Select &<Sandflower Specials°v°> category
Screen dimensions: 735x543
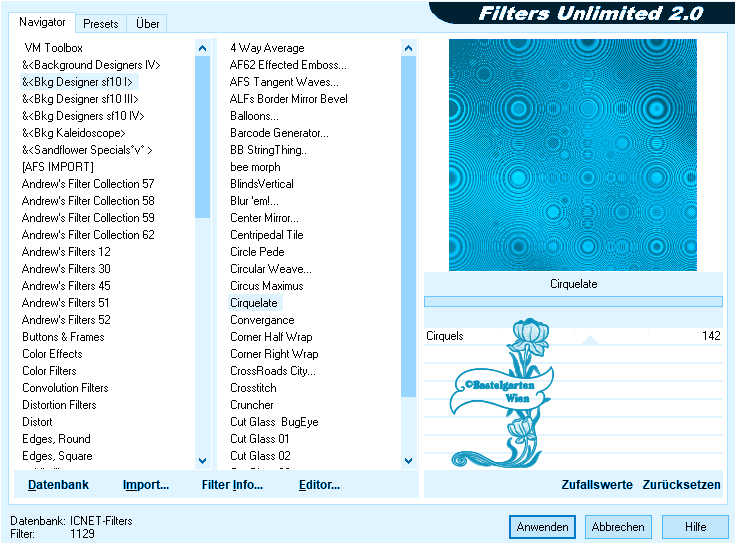click(x=87, y=150)
